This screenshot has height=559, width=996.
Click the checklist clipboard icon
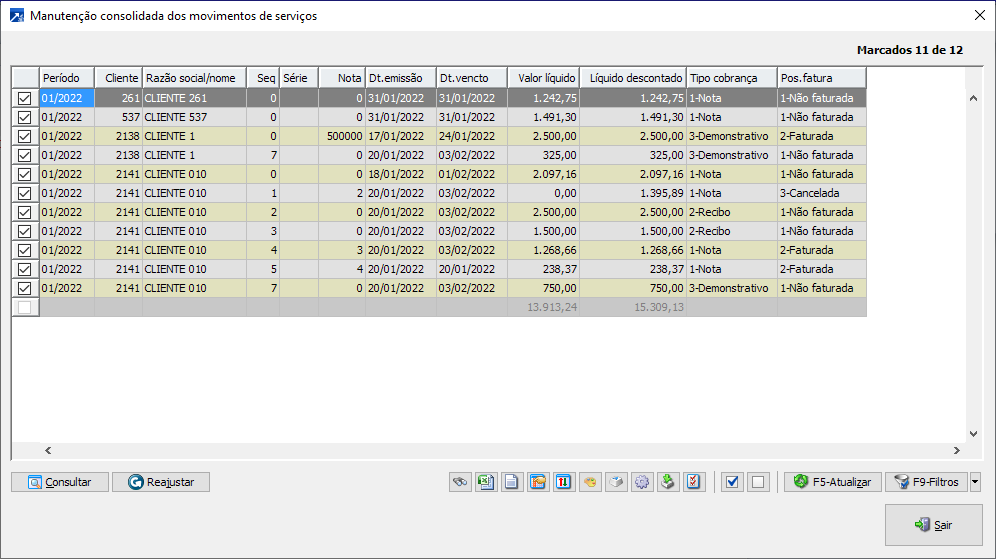pos(694,482)
